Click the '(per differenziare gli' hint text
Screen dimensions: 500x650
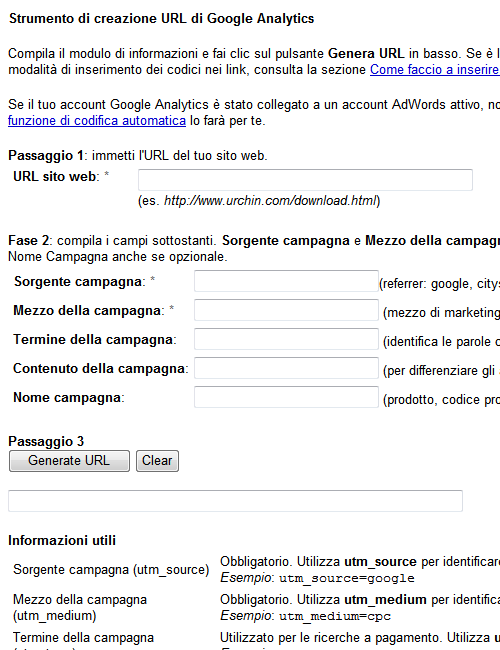point(439,371)
